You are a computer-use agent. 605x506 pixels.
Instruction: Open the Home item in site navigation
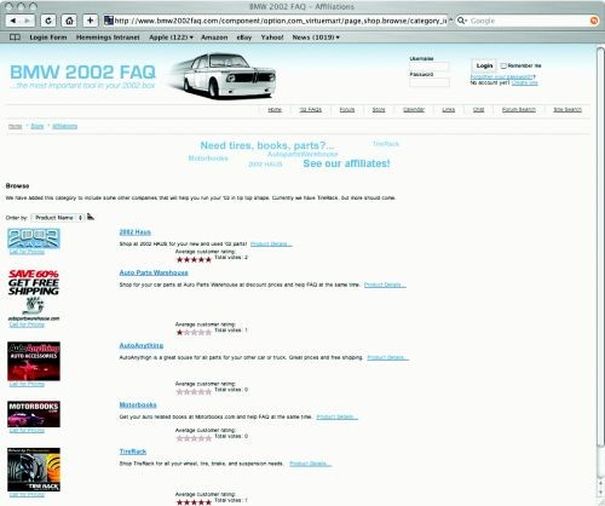click(275, 110)
